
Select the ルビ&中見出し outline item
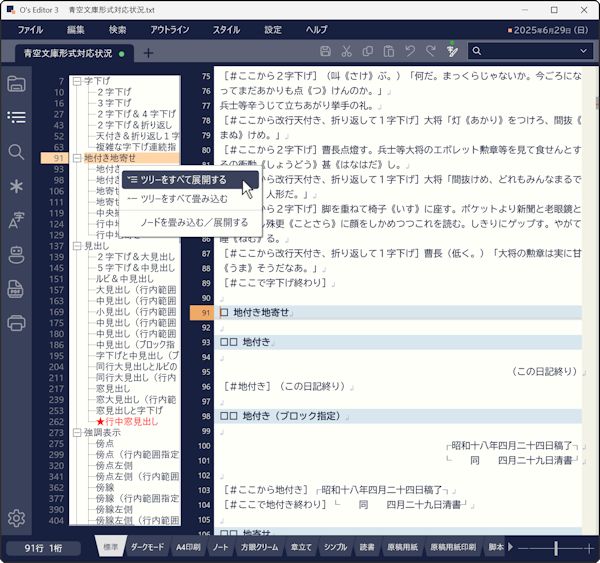pos(125,279)
